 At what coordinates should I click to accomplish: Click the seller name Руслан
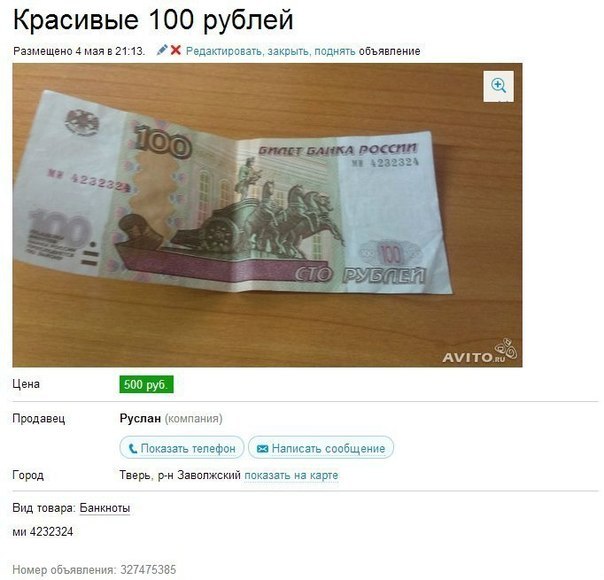coord(140,418)
